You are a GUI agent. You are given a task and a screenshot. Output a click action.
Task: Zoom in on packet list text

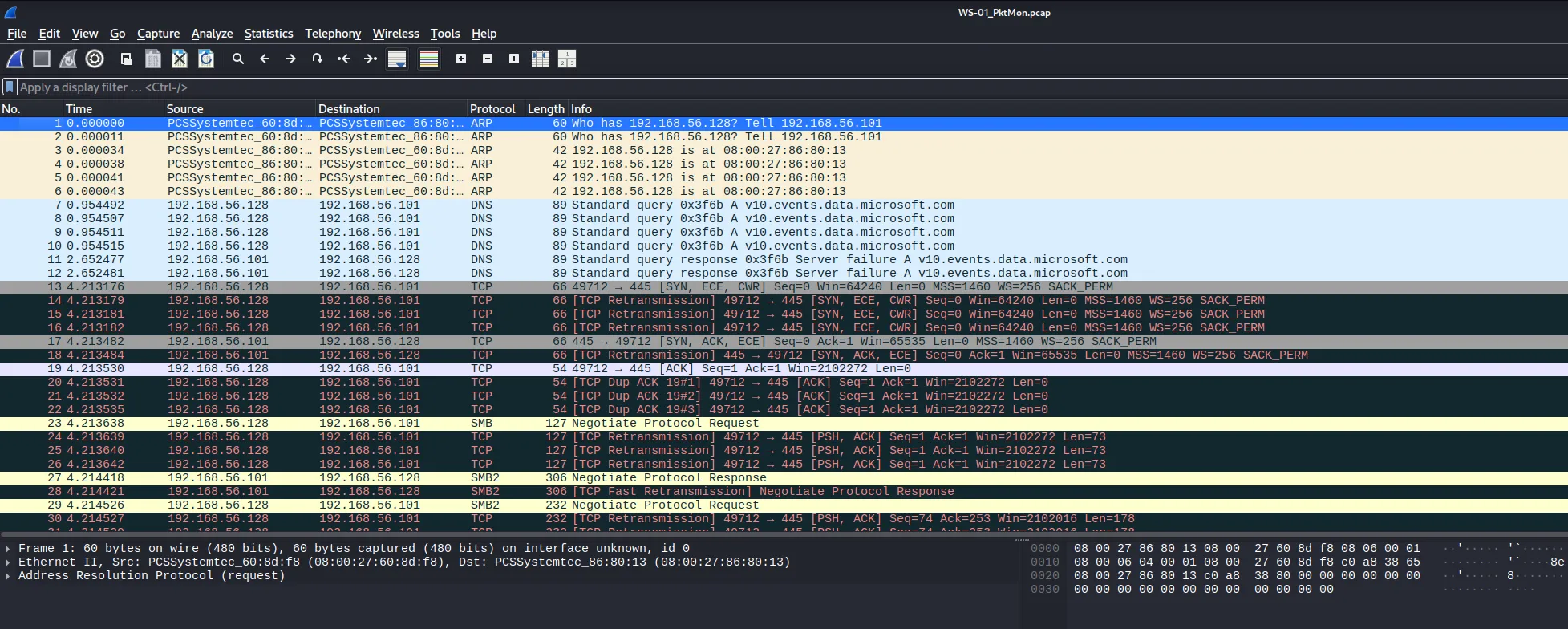(x=461, y=59)
